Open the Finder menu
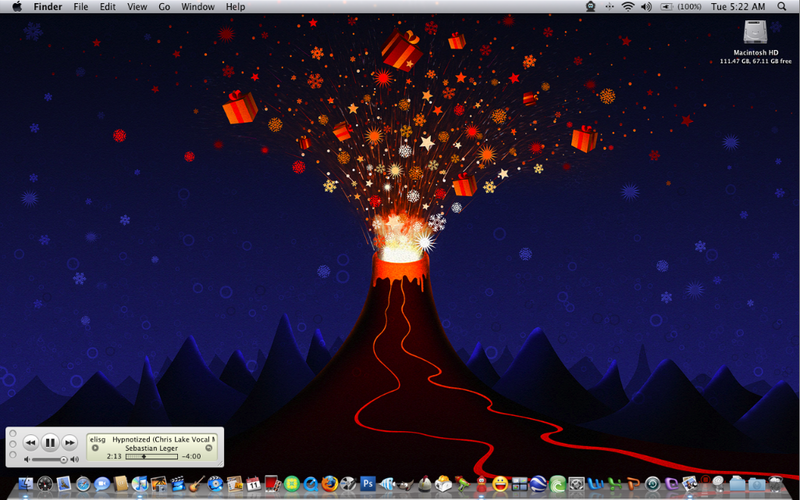This screenshot has width=800, height=500. [x=48, y=7]
